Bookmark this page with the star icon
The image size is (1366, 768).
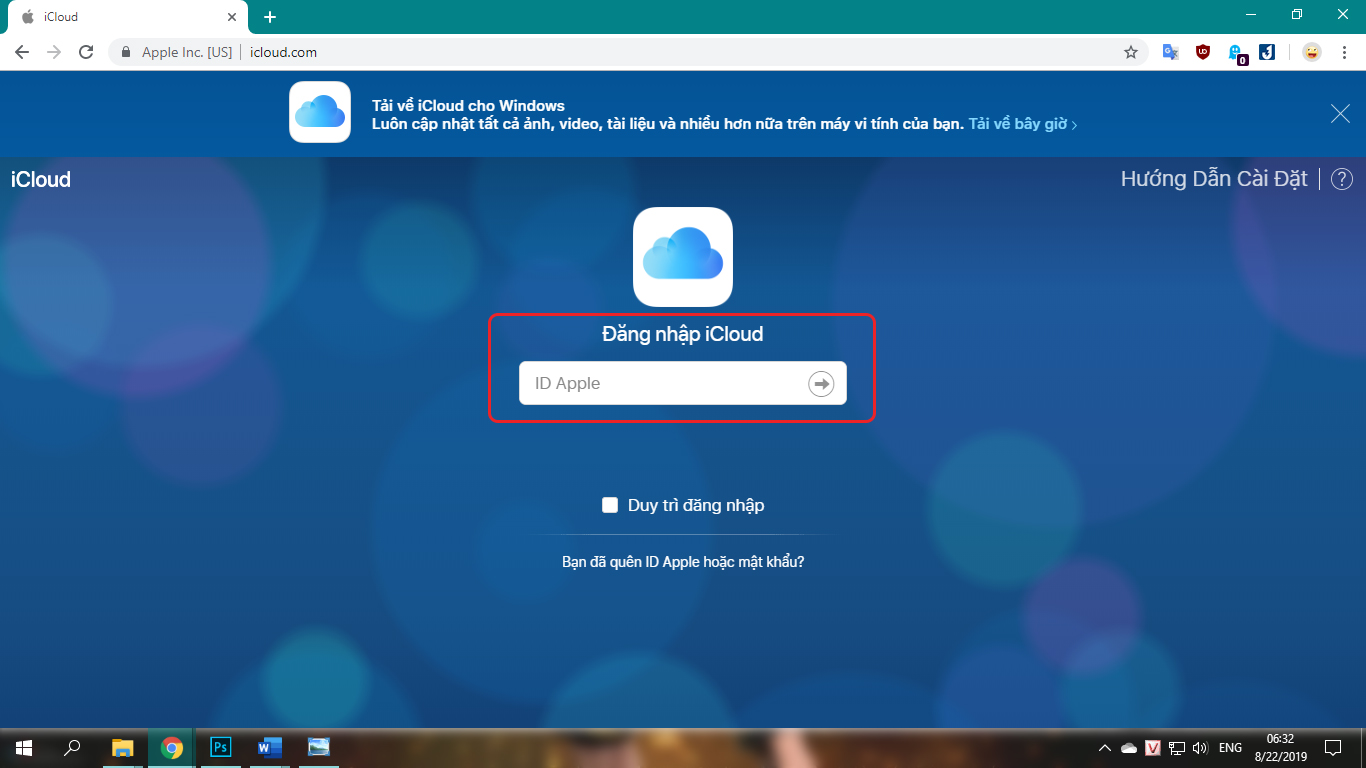[1131, 52]
